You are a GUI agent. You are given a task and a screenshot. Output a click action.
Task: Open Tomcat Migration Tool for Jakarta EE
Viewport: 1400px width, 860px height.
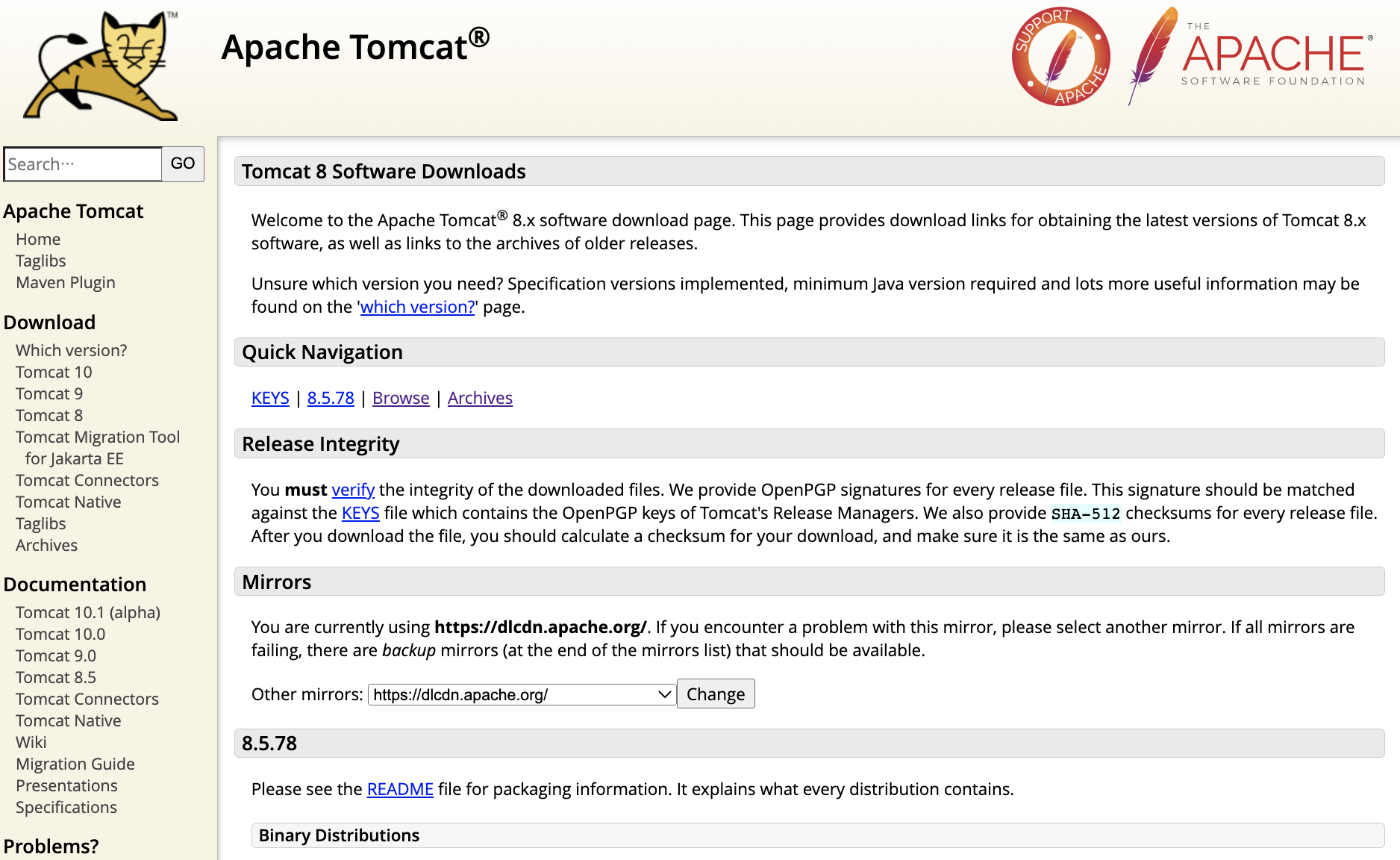pos(98,448)
